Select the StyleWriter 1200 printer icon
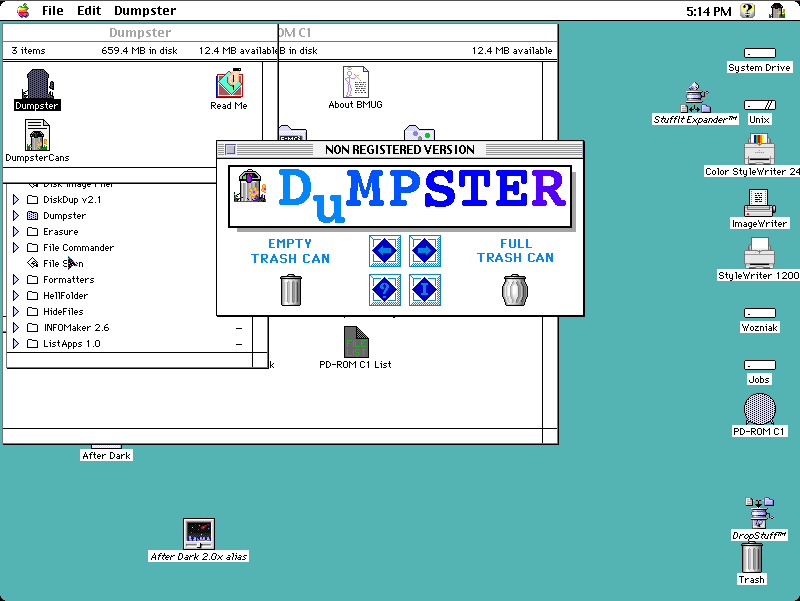Image resolution: width=800 pixels, height=601 pixels. click(759, 254)
